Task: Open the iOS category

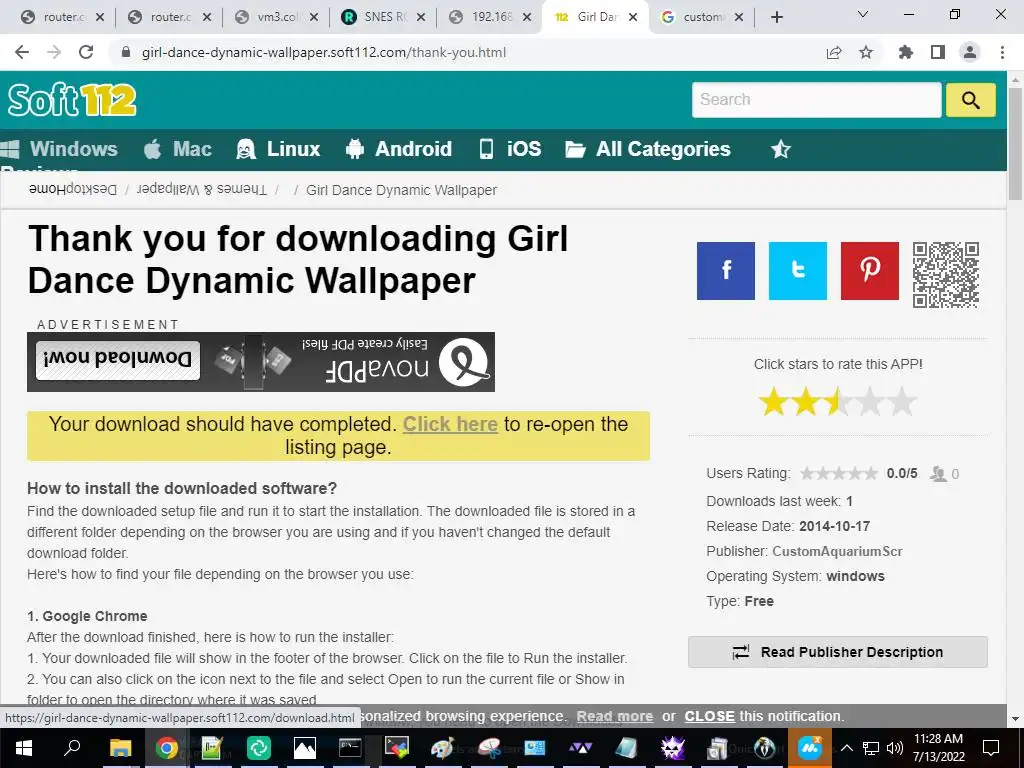Action: 510,149
